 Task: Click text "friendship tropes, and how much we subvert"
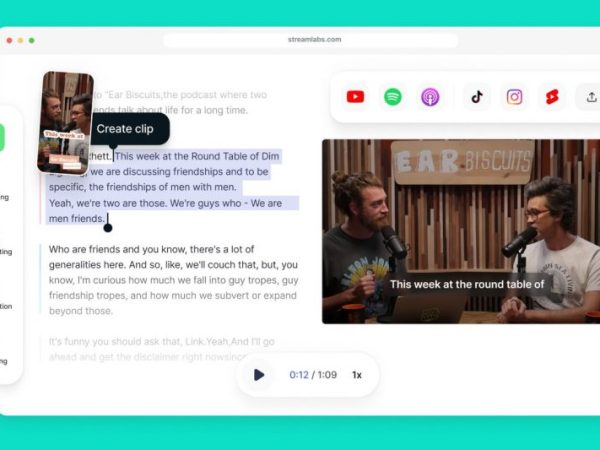point(147,295)
